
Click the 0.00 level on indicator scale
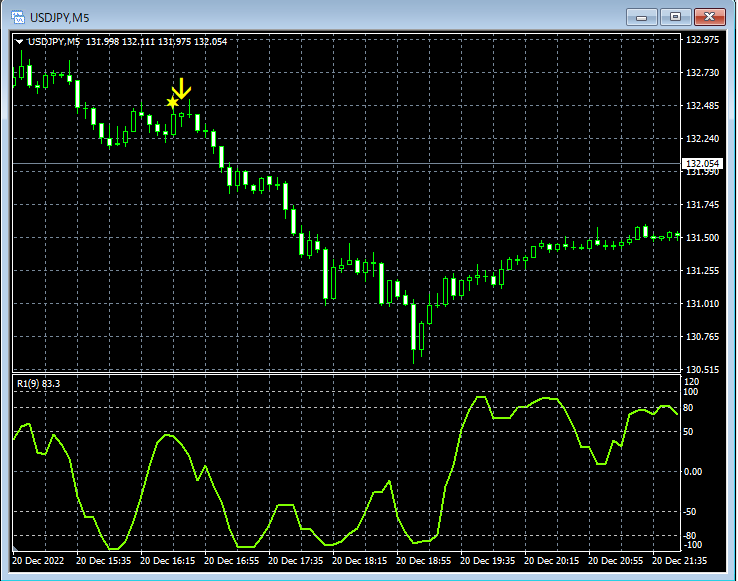coord(693,471)
